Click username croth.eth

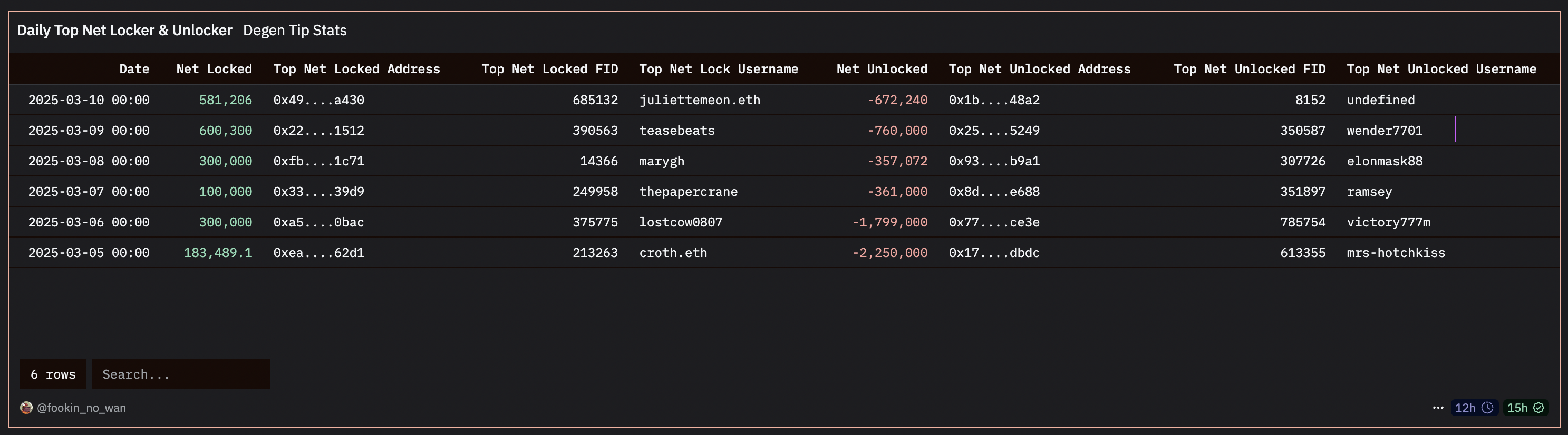673,252
